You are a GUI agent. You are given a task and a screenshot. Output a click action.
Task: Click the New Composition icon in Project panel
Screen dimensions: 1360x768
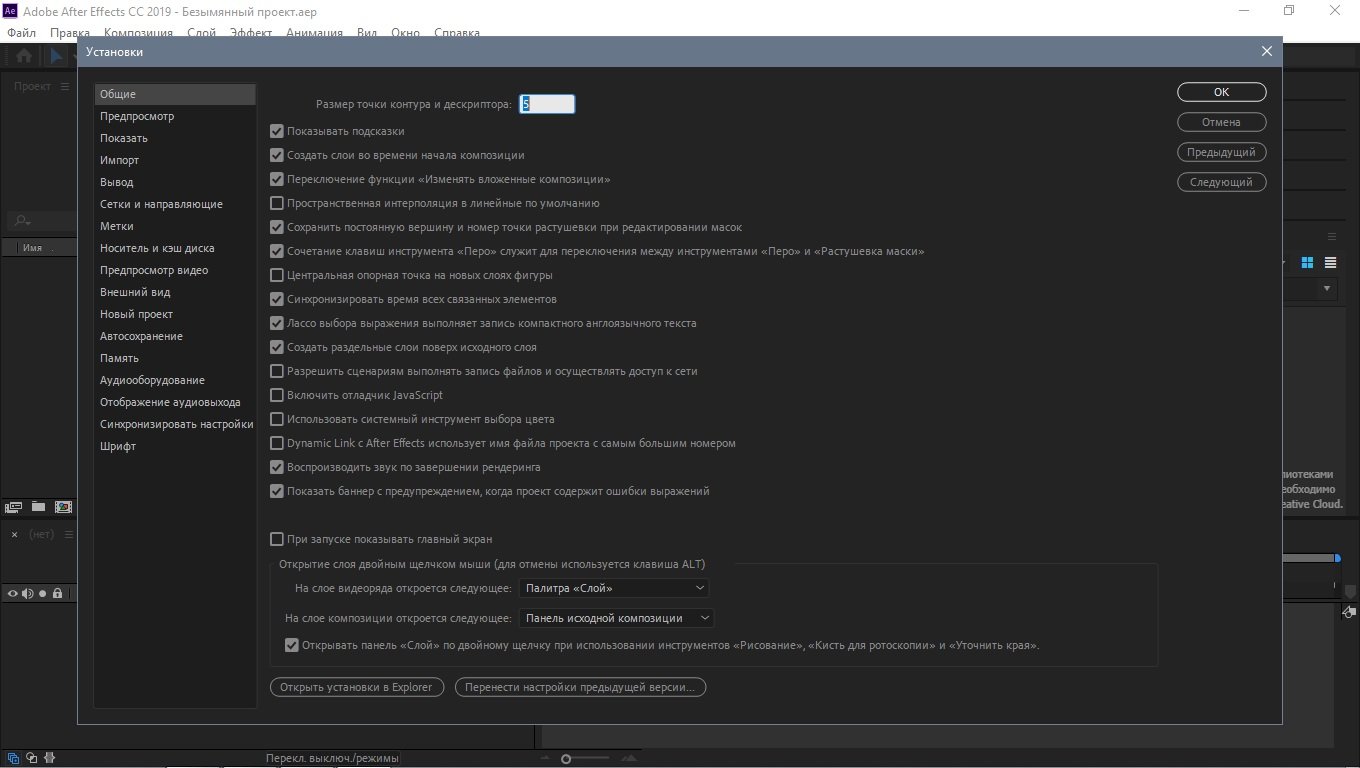coord(63,507)
